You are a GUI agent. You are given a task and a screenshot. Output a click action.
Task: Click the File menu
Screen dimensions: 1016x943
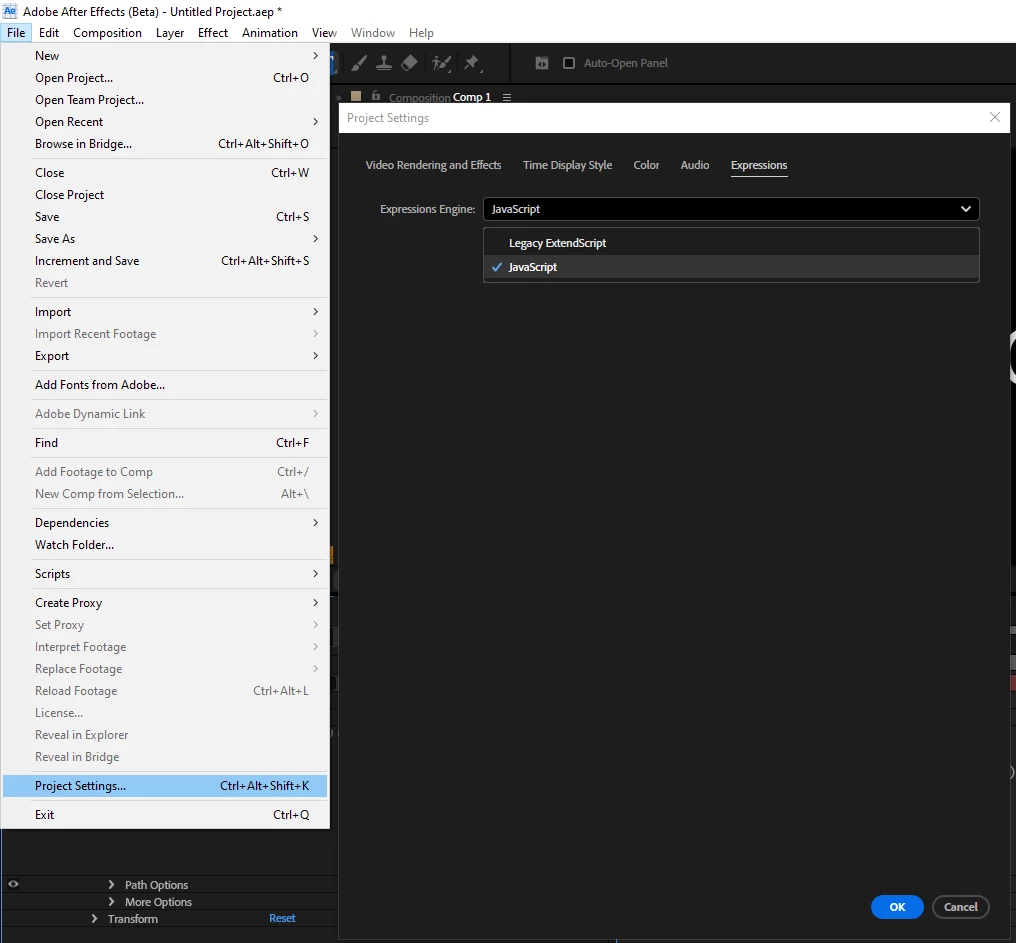tap(16, 32)
